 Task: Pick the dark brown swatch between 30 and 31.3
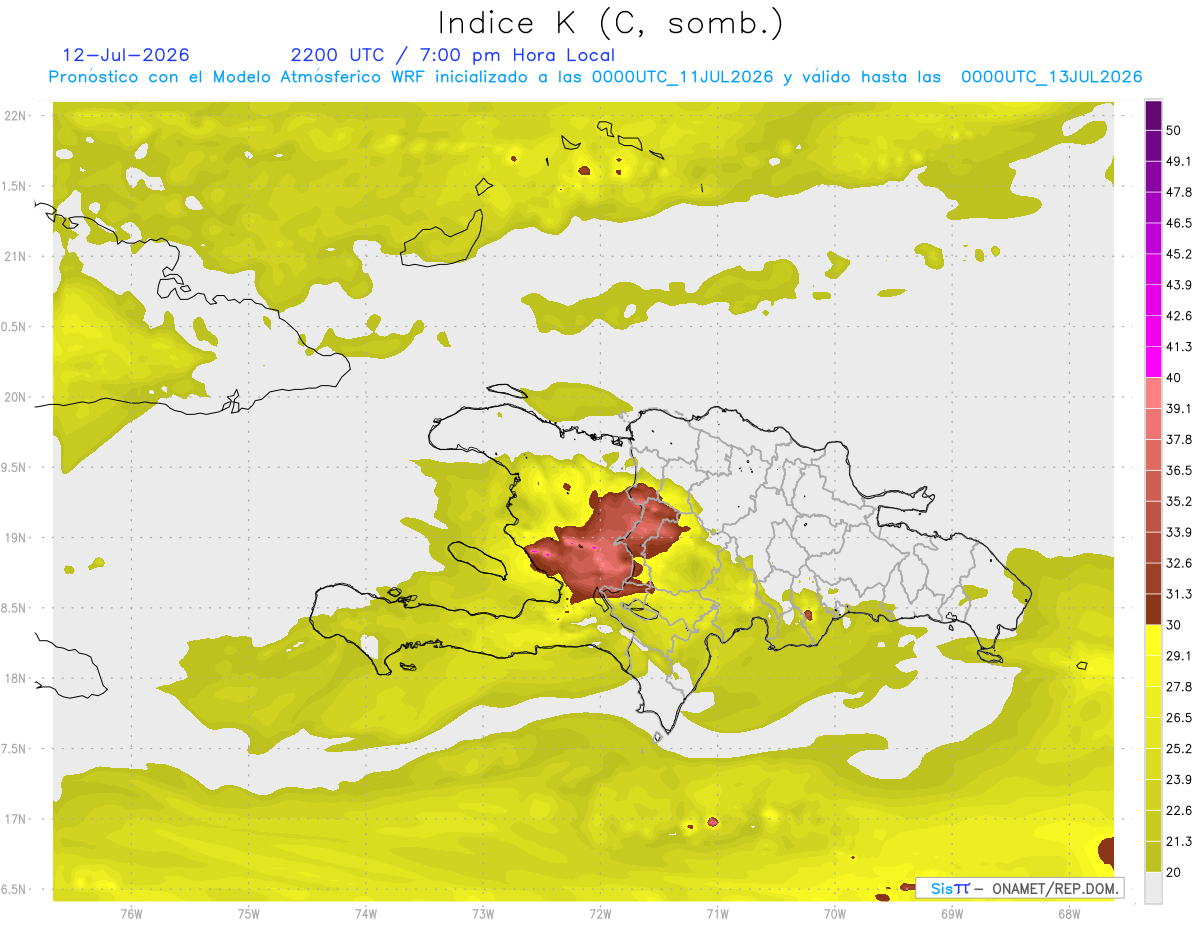1153,609
